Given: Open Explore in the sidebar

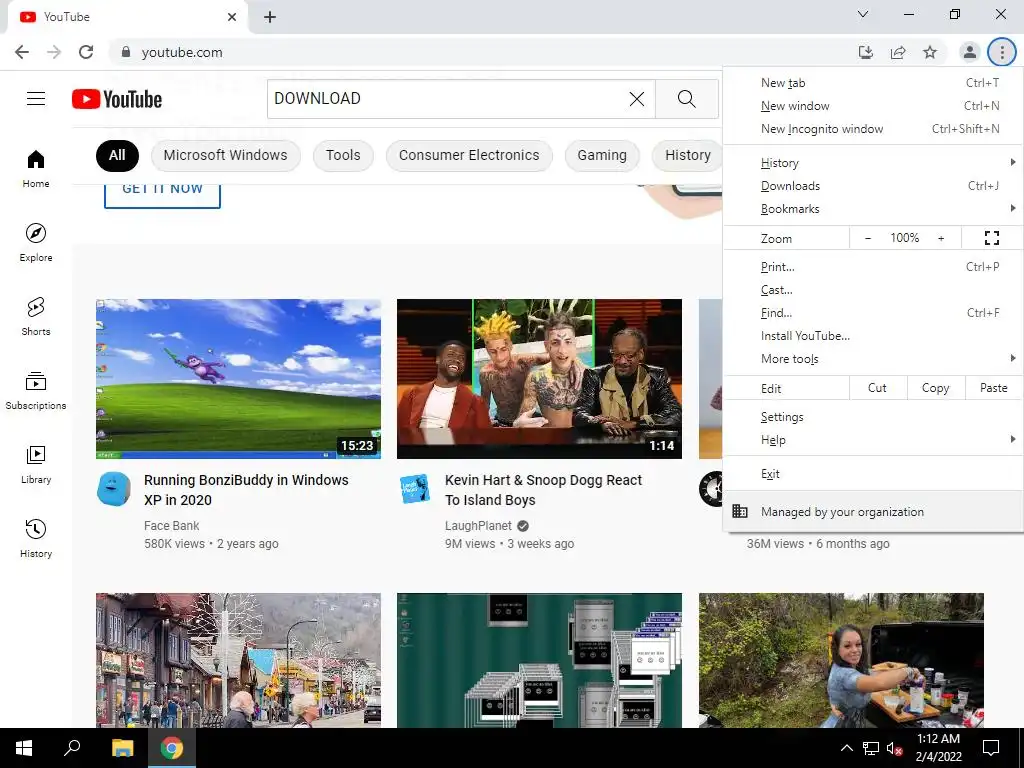Looking at the screenshot, I should point(36,242).
